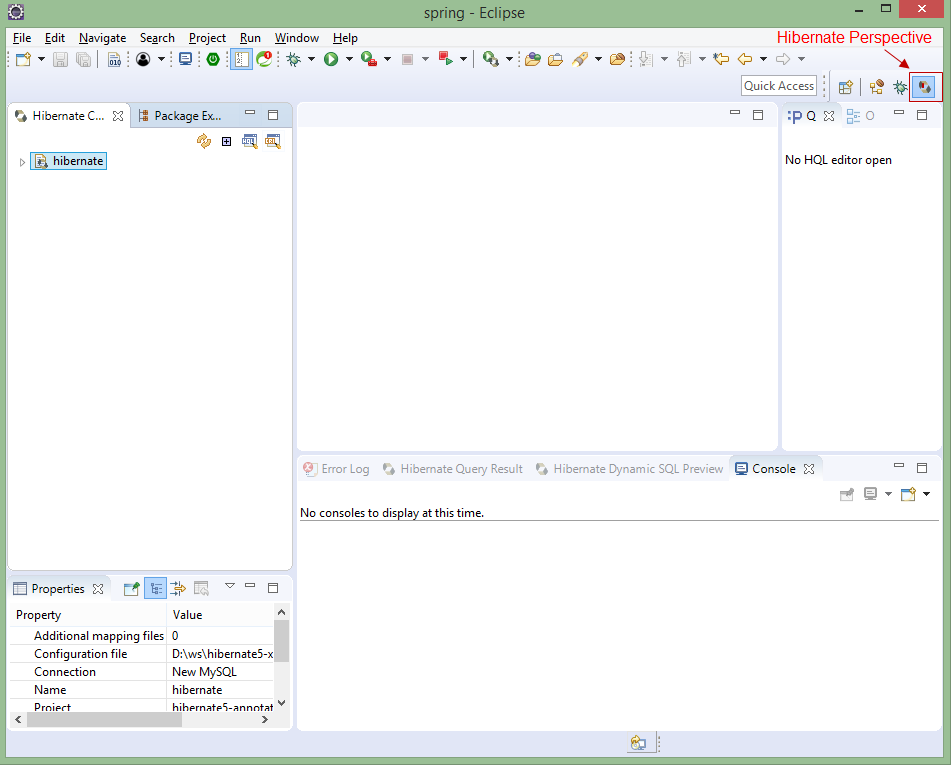This screenshot has width=951, height=765.
Task: Switch to the Debug perspective icon
Action: coord(900,87)
